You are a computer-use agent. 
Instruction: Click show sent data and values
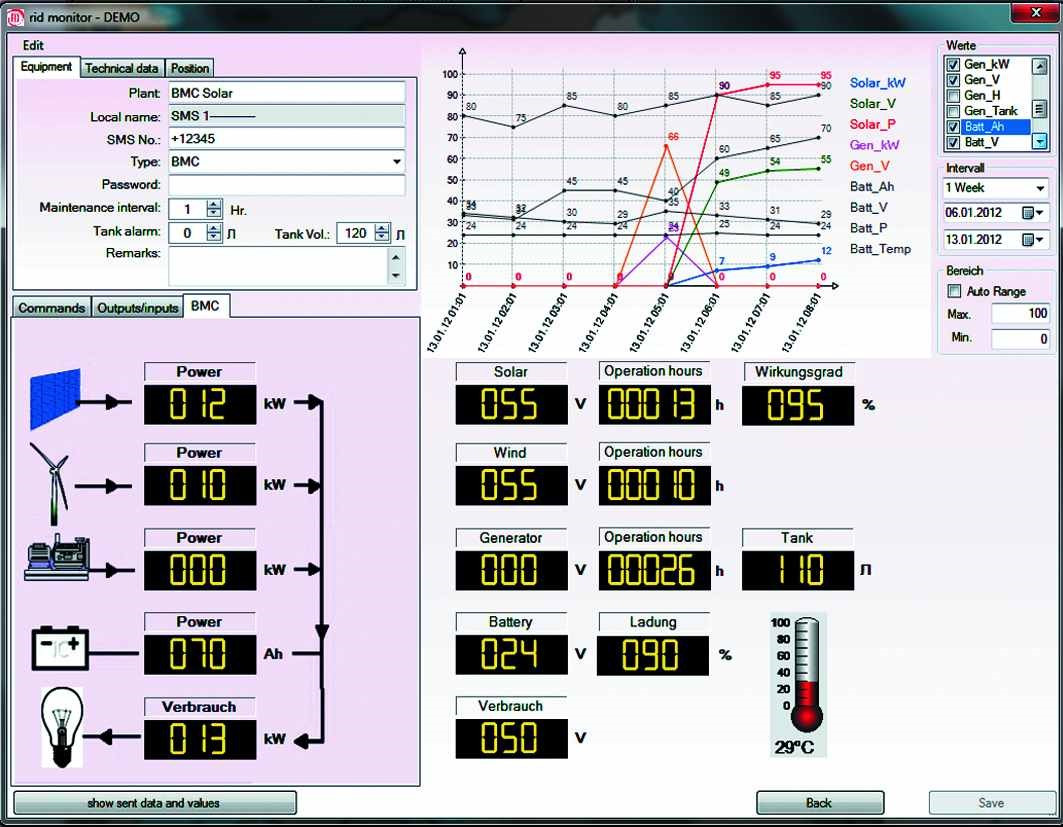point(155,803)
